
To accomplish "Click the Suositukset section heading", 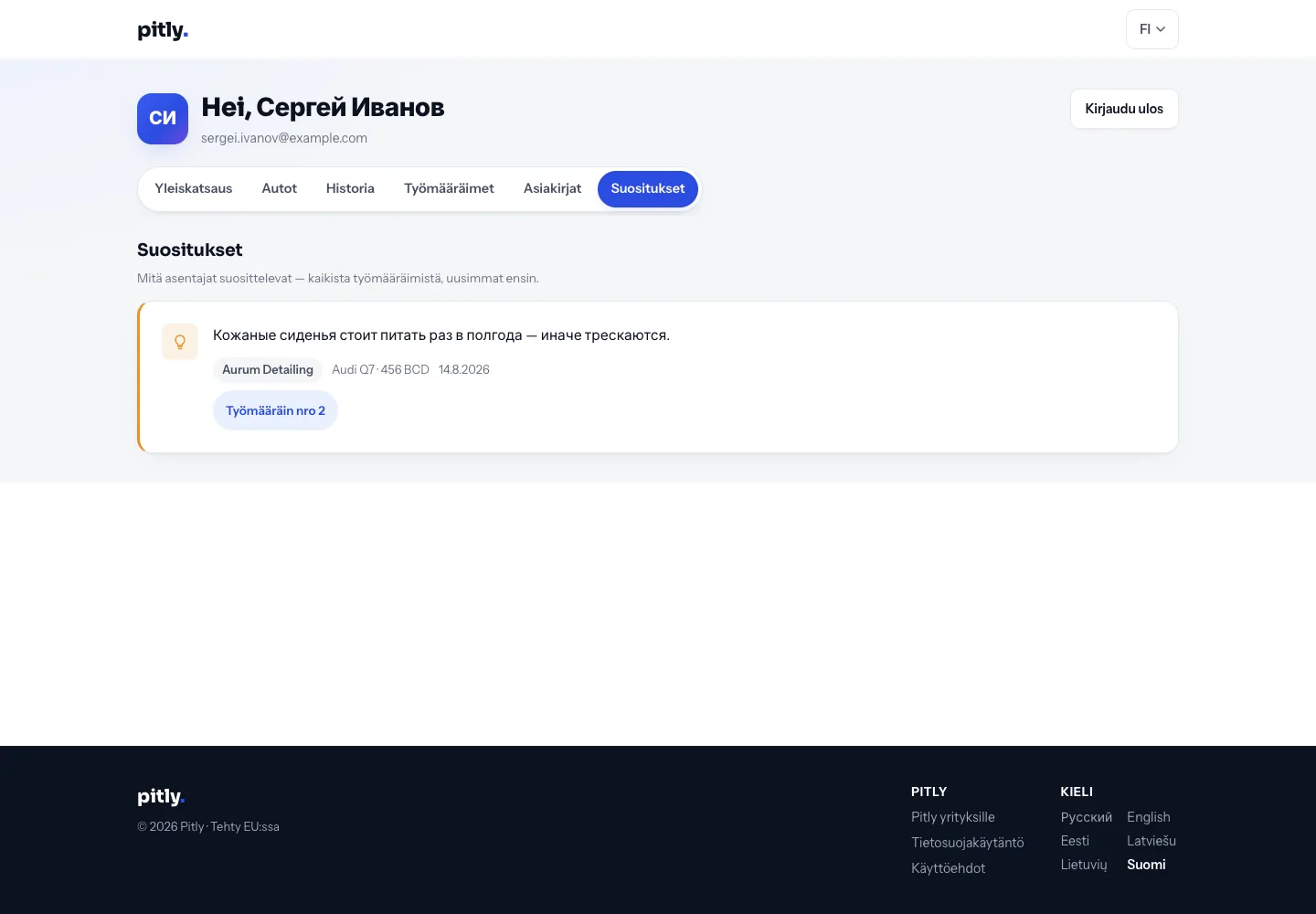I will click(x=190, y=250).
